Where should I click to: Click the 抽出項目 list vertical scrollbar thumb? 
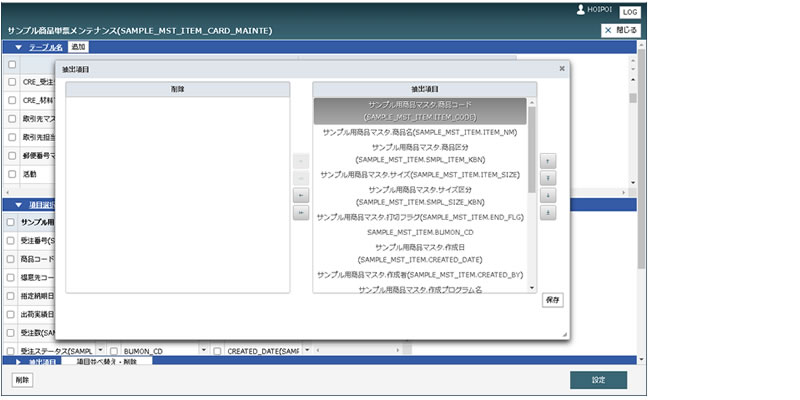pos(532,149)
